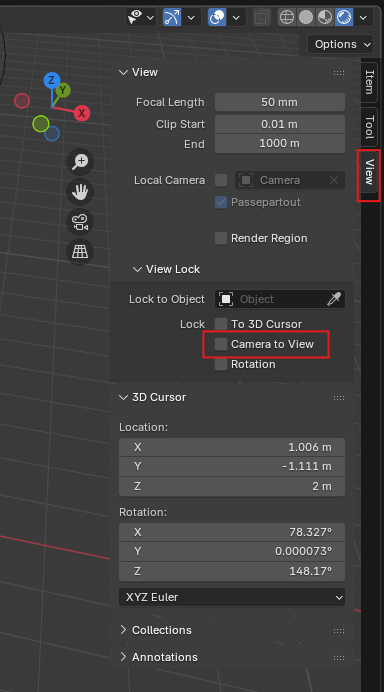Align view to the red X axis
The height and width of the screenshot is (692, 384).
[x=82, y=113]
